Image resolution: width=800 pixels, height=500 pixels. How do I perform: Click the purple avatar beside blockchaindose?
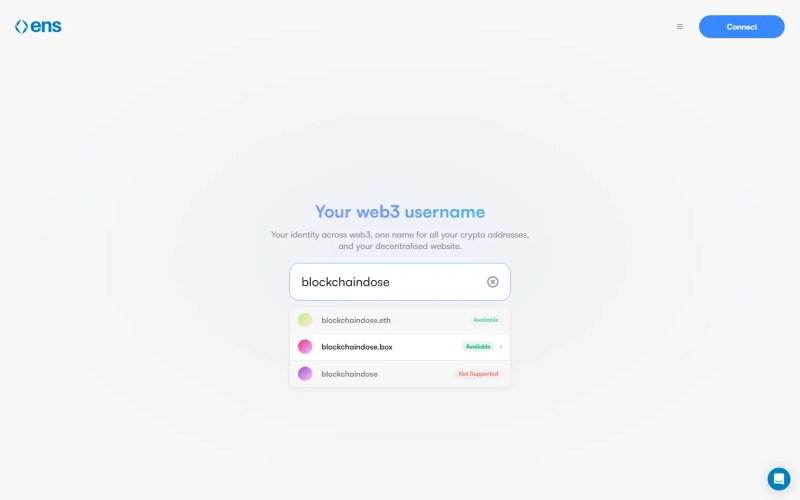coord(305,373)
